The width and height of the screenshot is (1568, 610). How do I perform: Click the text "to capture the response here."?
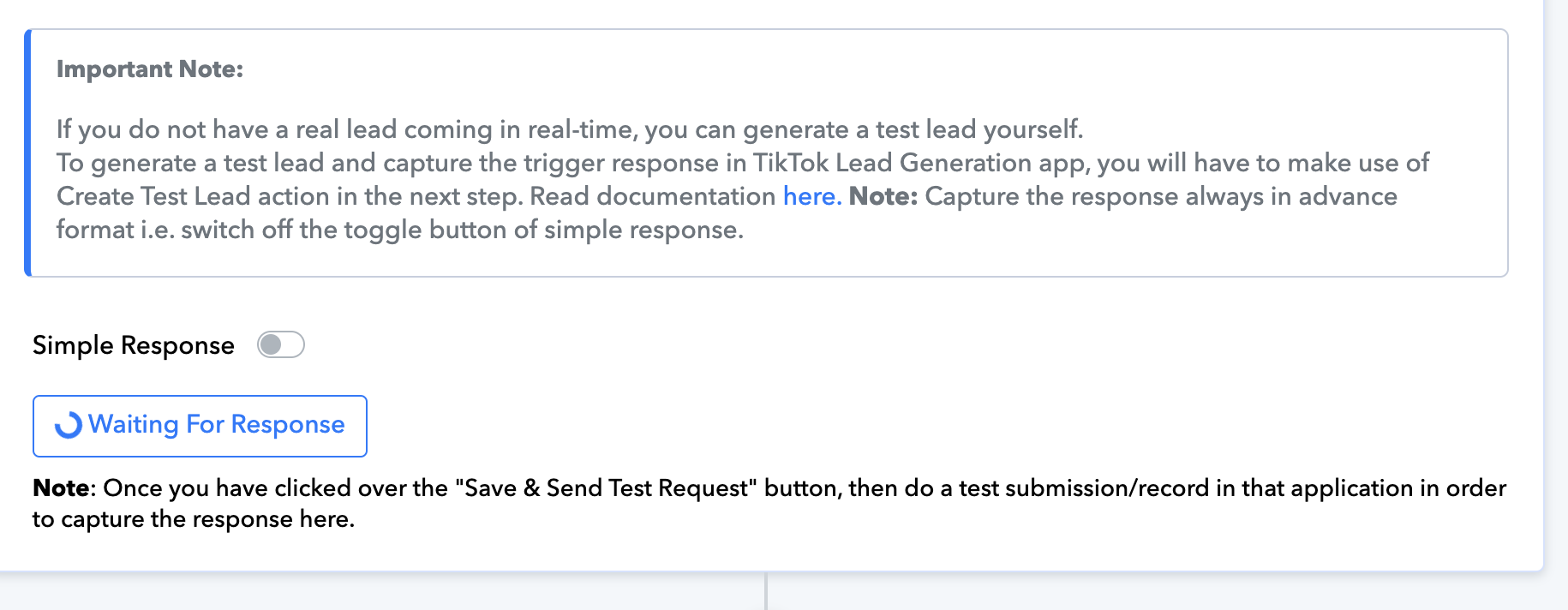(x=194, y=519)
